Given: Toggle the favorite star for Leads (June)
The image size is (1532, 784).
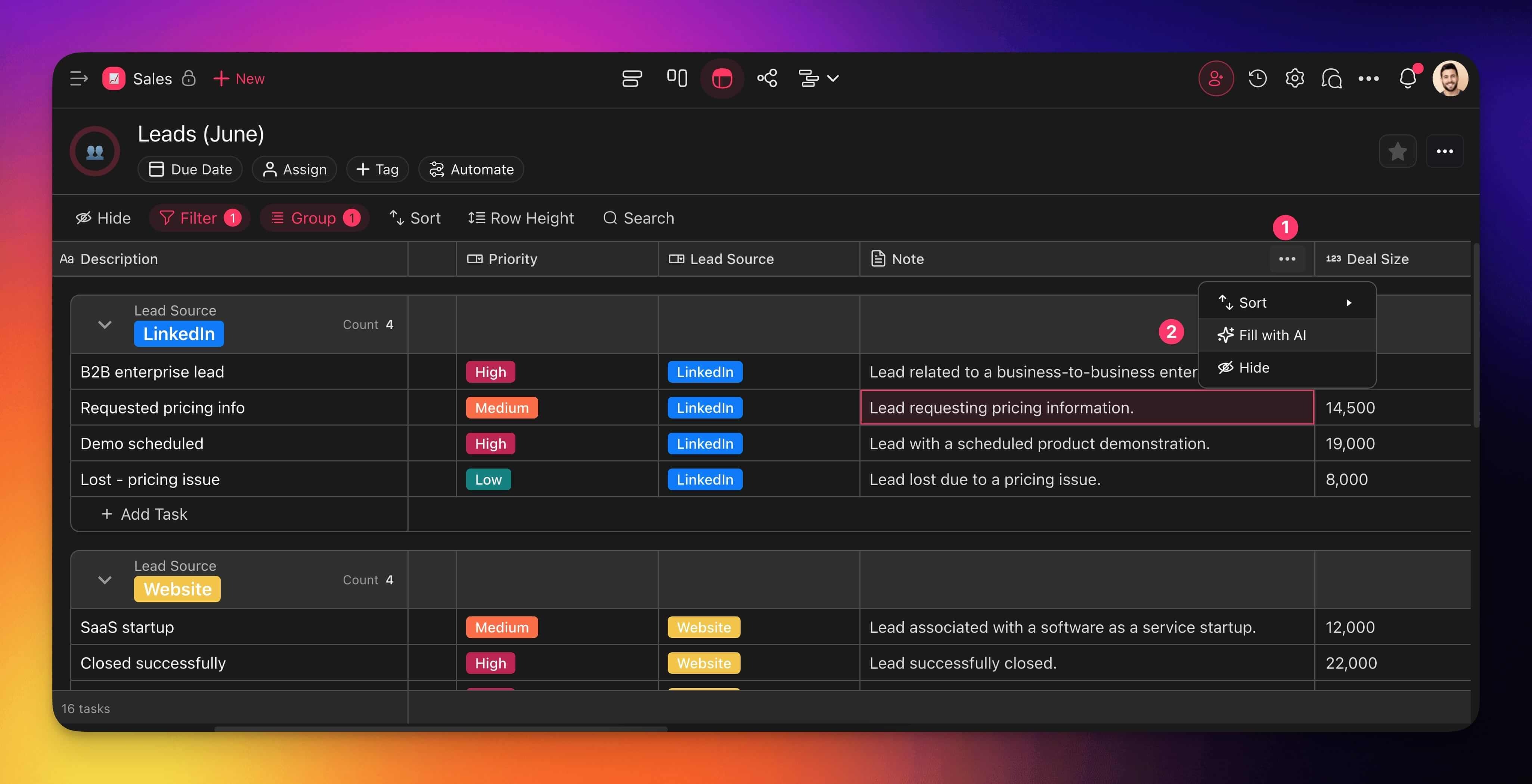Looking at the screenshot, I should [1397, 152].
